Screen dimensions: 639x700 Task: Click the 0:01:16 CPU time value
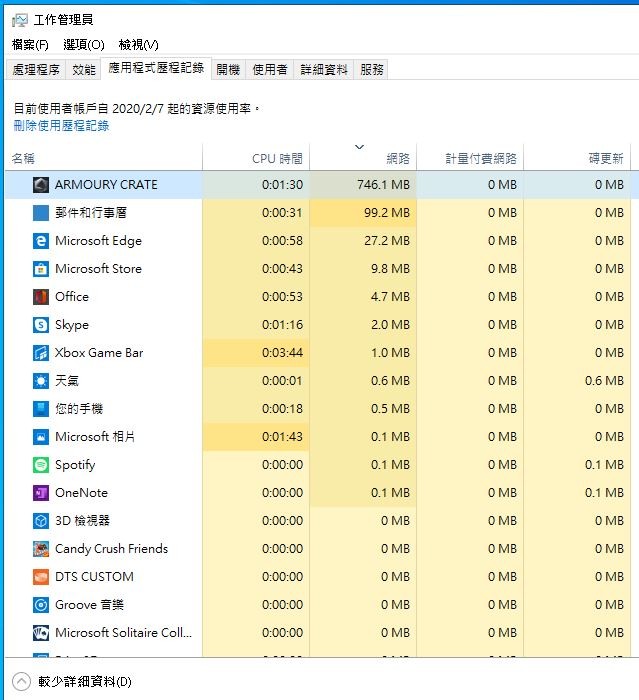(x=282, y=325)
